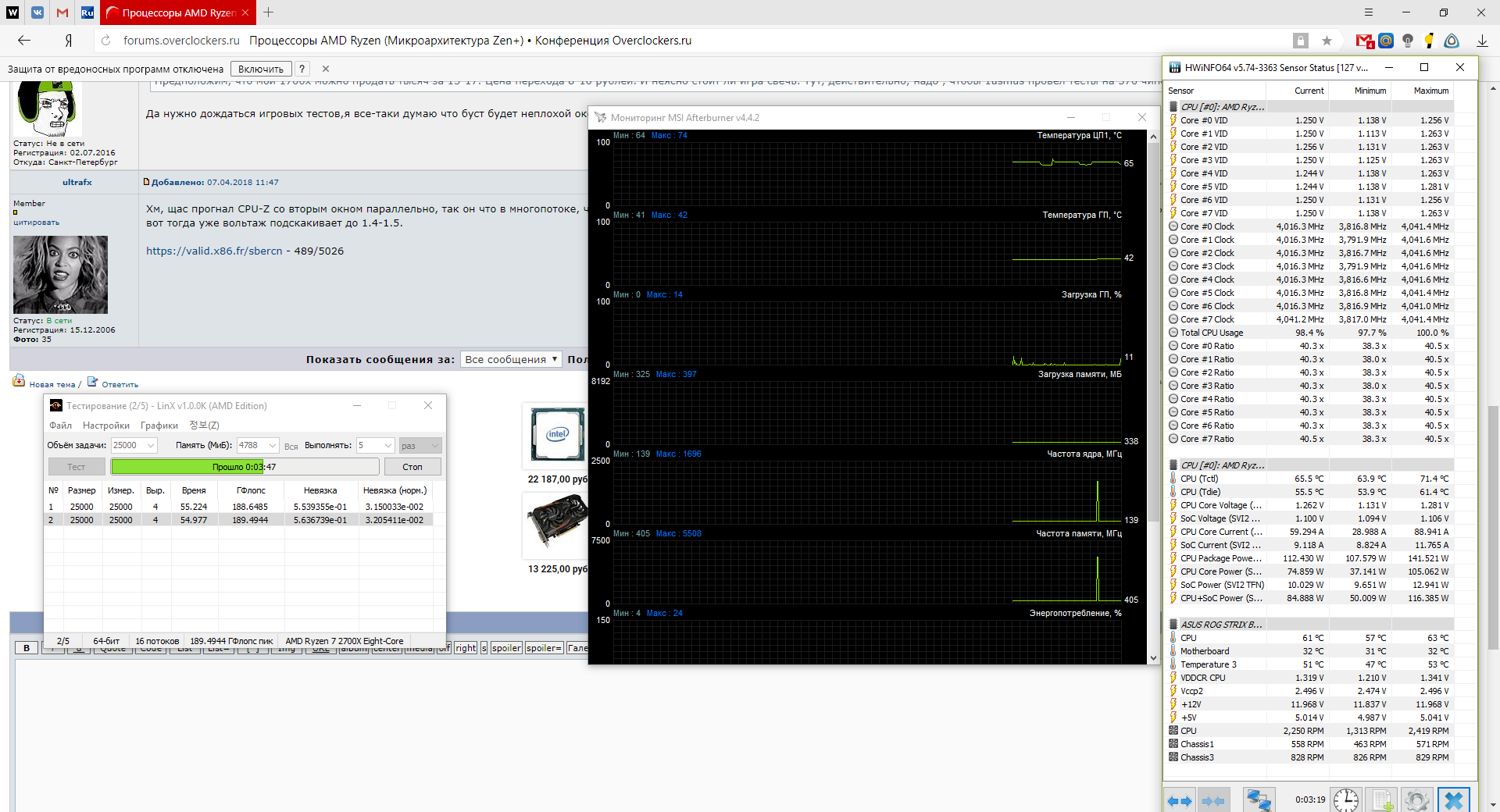Open the pinned VK tab
This screenshot has width=1500, height=812.
pyautogui.click(x=37, y=12)
